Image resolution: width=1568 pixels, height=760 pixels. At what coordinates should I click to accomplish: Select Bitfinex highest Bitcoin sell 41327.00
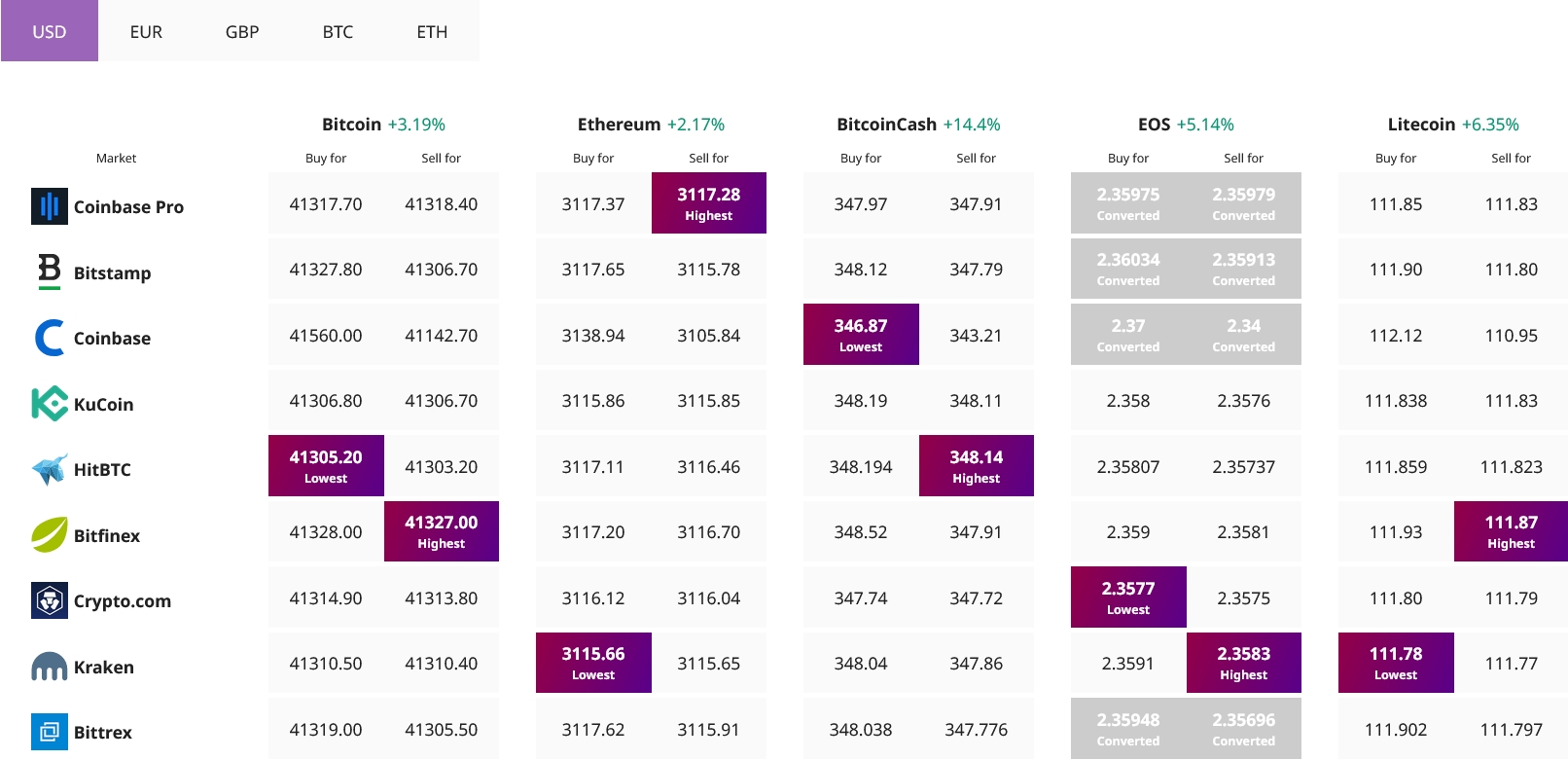(x=442, y=531)
